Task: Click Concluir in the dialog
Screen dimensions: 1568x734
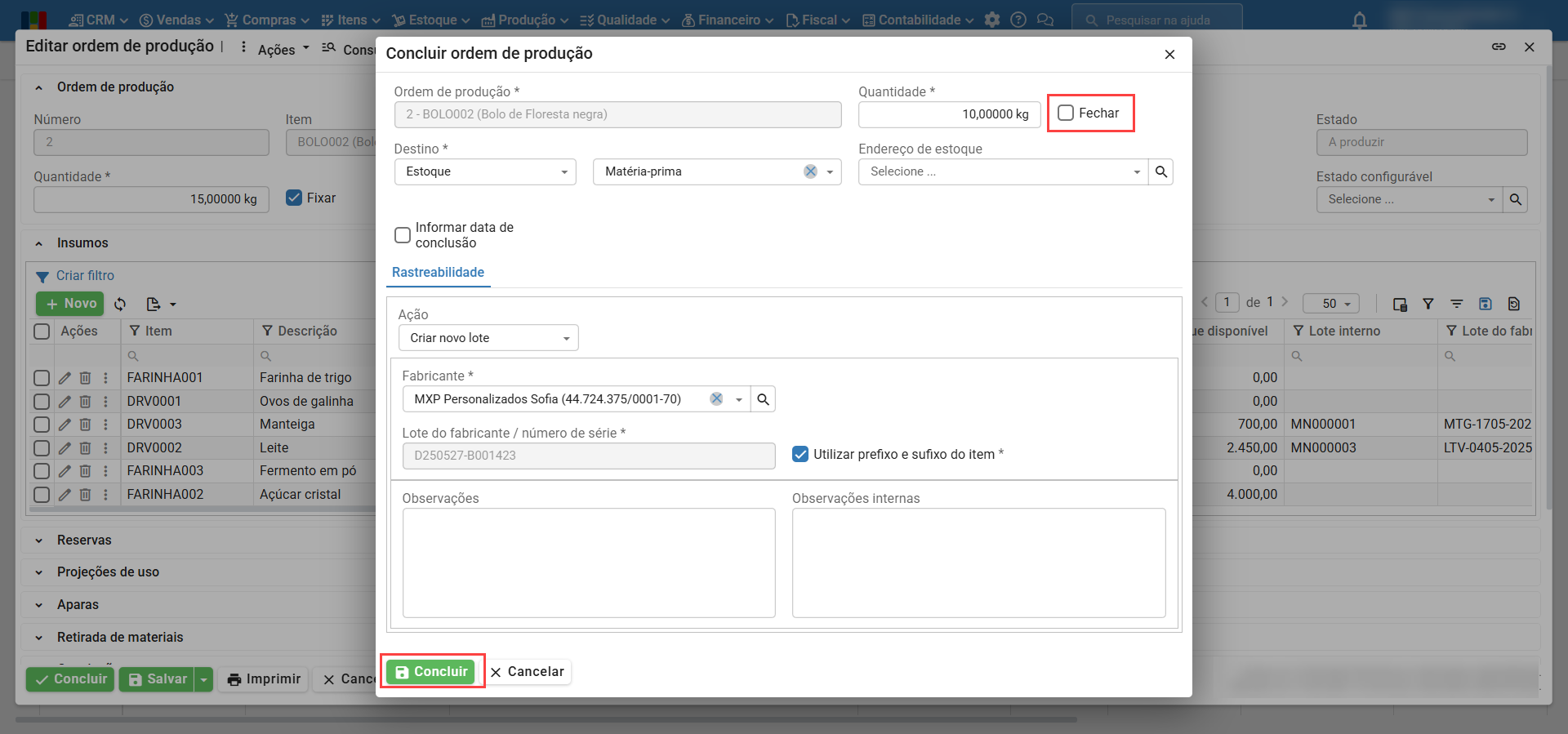Action: click(x=431, y=672)
